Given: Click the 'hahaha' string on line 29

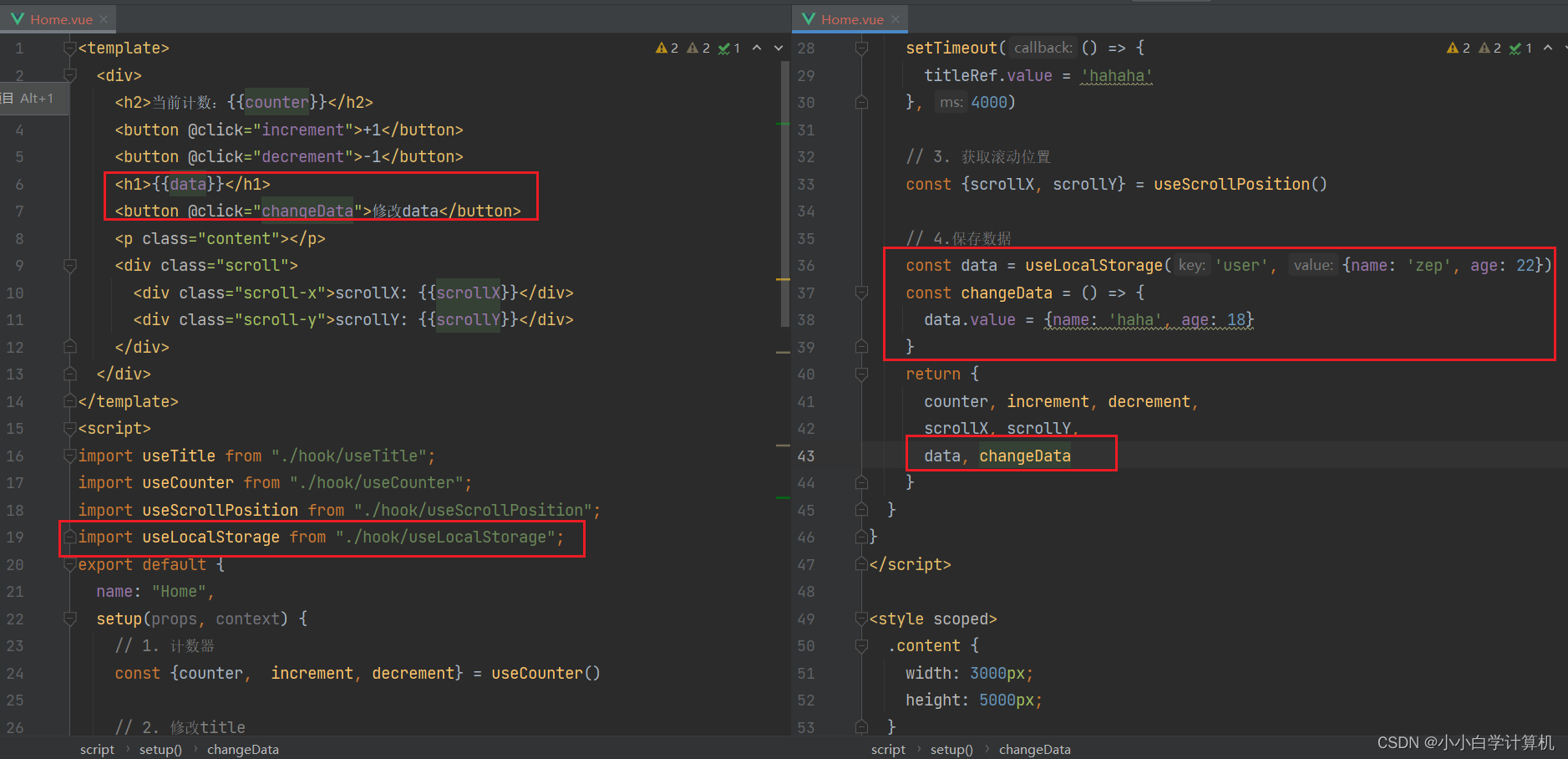Looking at the screenshot, I should (x=1116, y=75).
